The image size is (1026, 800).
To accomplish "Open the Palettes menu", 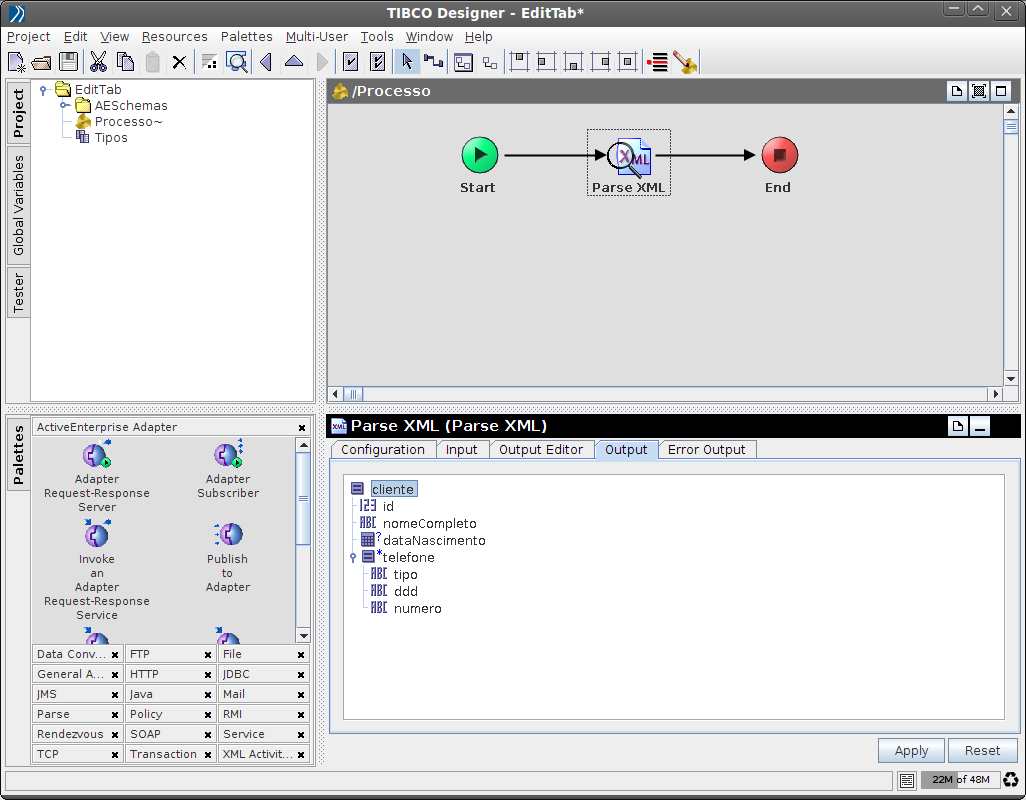I will [246, 36].
